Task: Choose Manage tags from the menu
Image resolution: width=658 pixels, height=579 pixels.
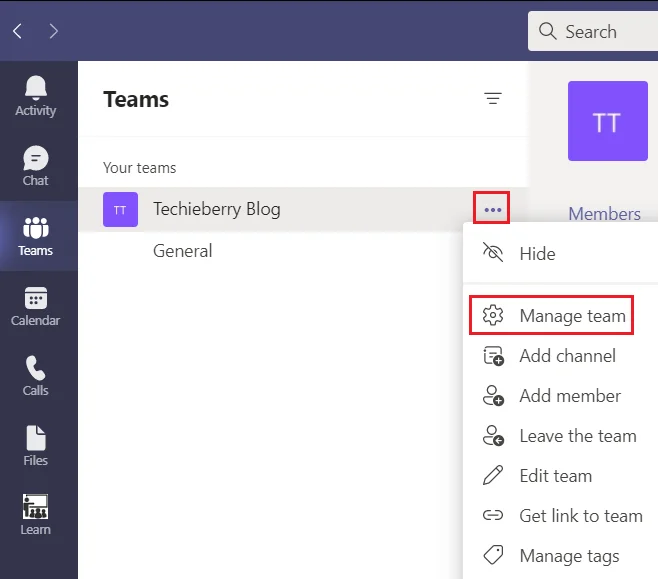Action: (560, 556)
